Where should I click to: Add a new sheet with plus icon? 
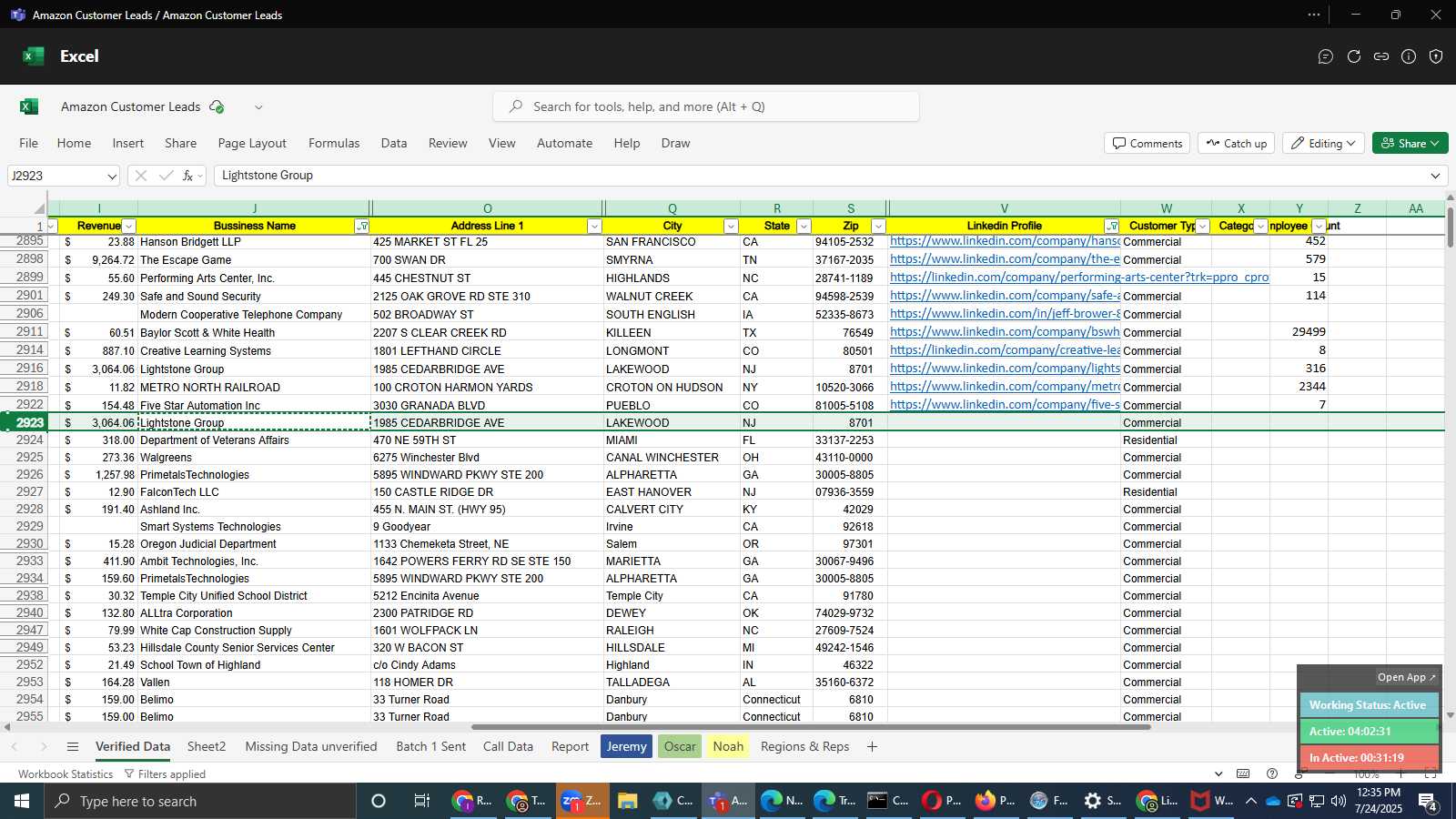872,746
